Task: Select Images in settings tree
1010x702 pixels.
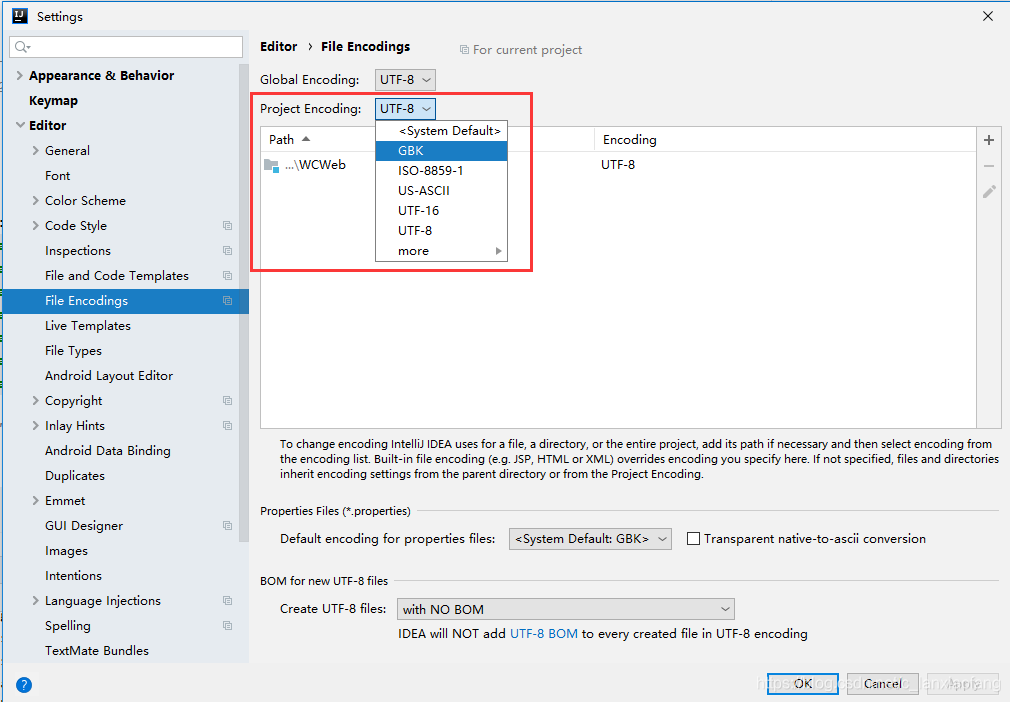Action: [x=66, y=551]
